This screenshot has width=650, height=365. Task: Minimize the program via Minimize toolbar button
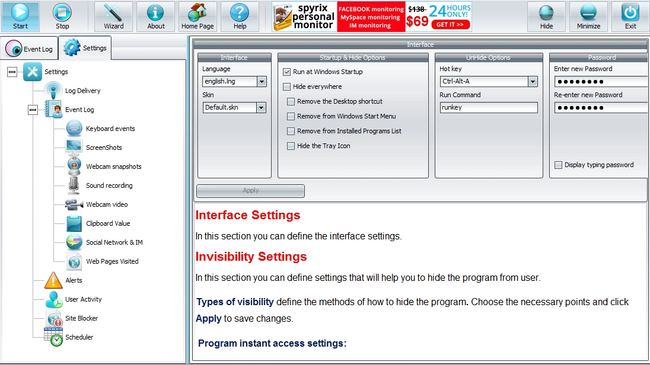coord(588,17)
